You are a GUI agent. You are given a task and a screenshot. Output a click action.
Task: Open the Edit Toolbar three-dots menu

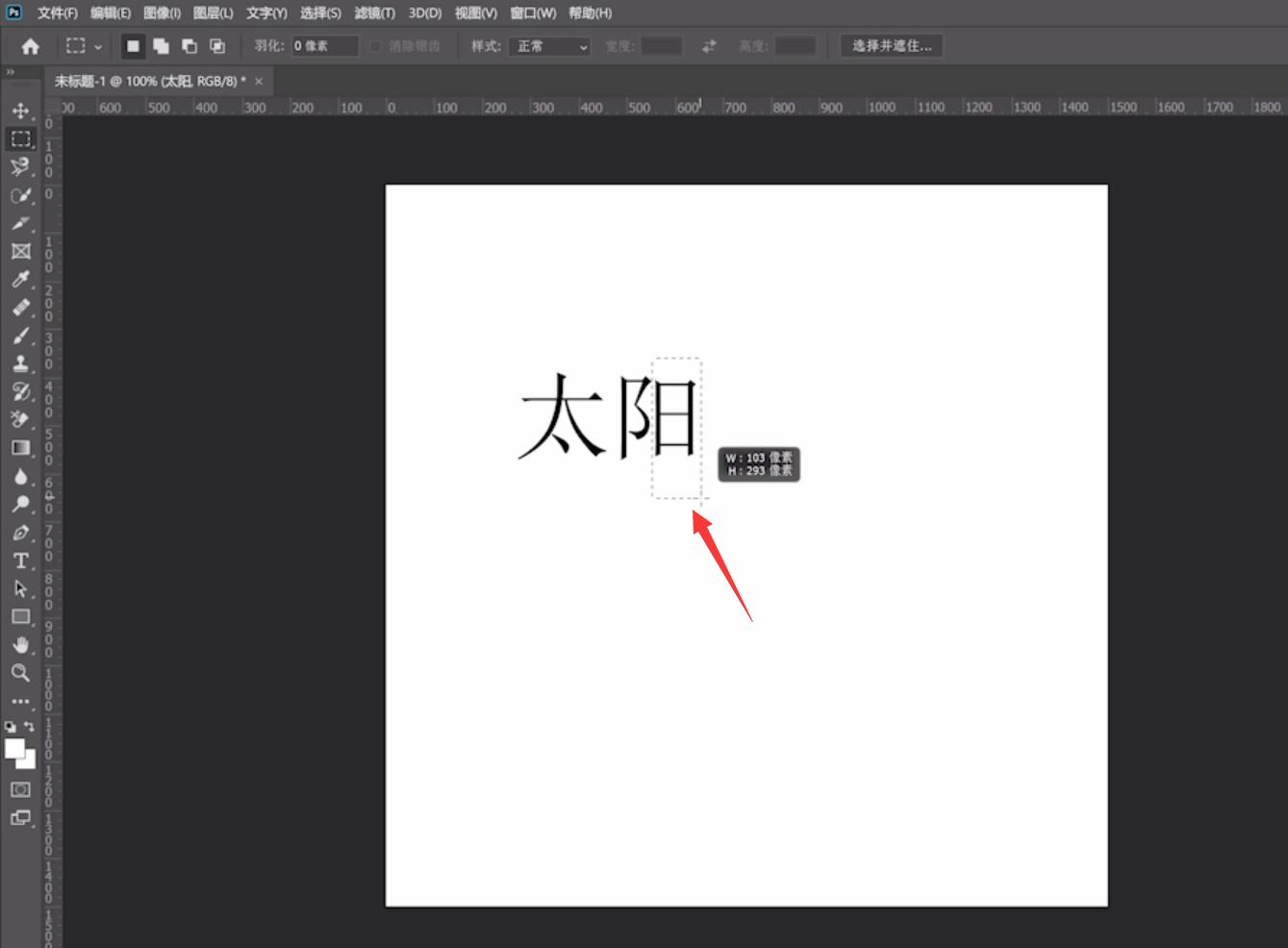[x=20, y=701]
